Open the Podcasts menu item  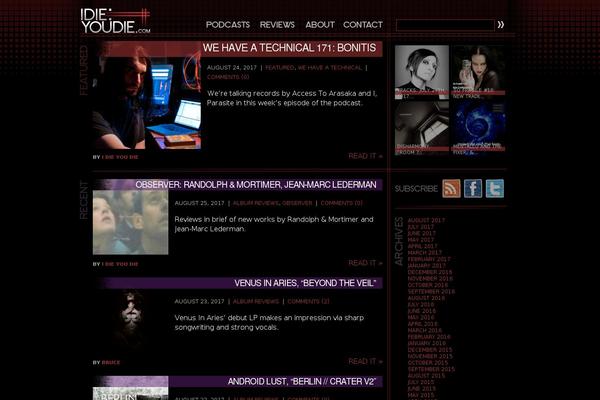[228, 25]
